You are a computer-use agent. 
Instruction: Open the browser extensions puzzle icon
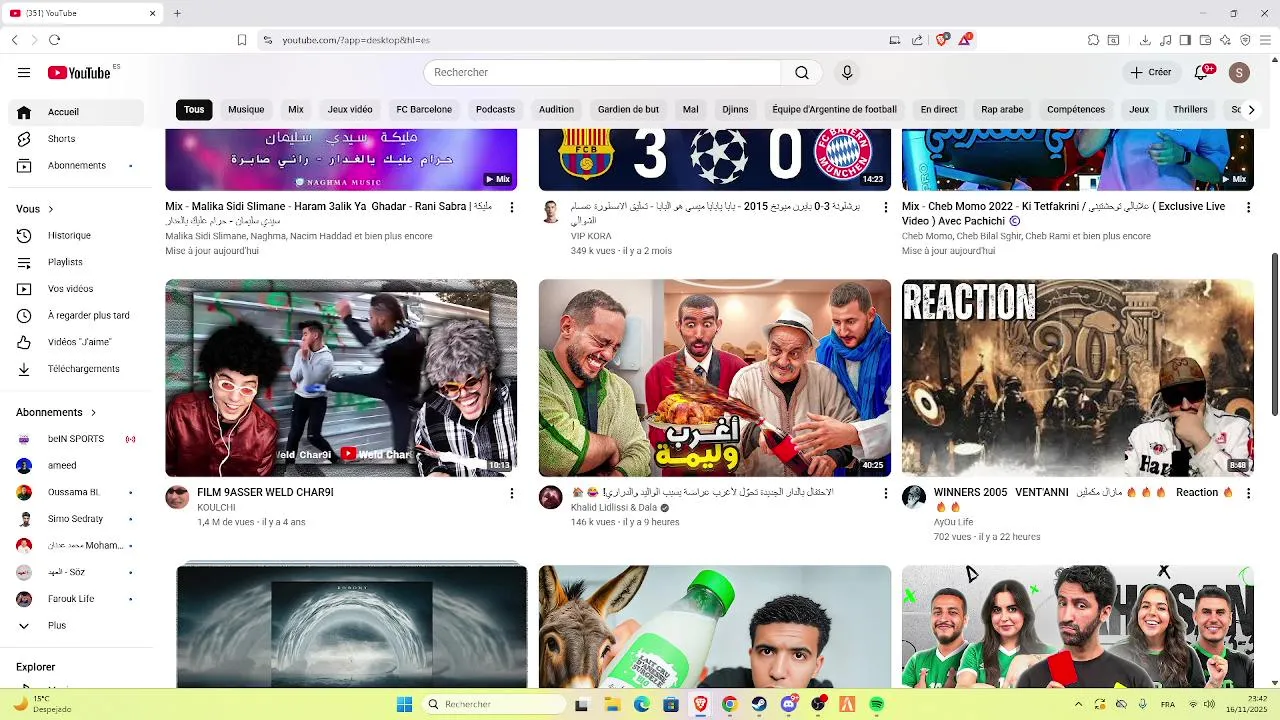pyautogui.click(x=1093, y=40)
